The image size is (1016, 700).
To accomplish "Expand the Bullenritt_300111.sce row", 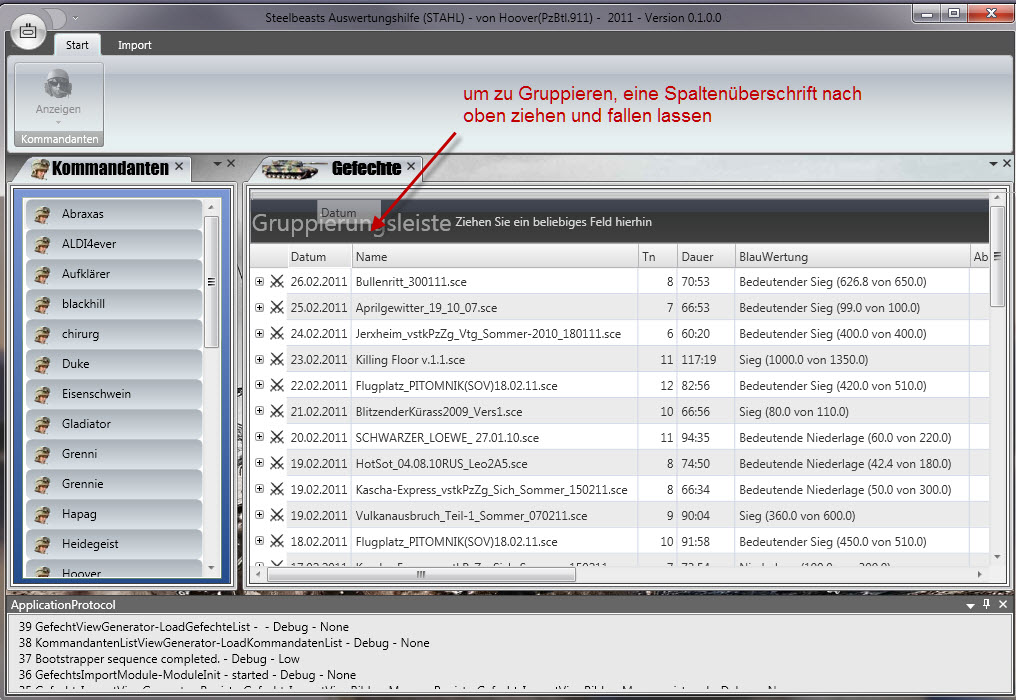I will tap(260, 281).
